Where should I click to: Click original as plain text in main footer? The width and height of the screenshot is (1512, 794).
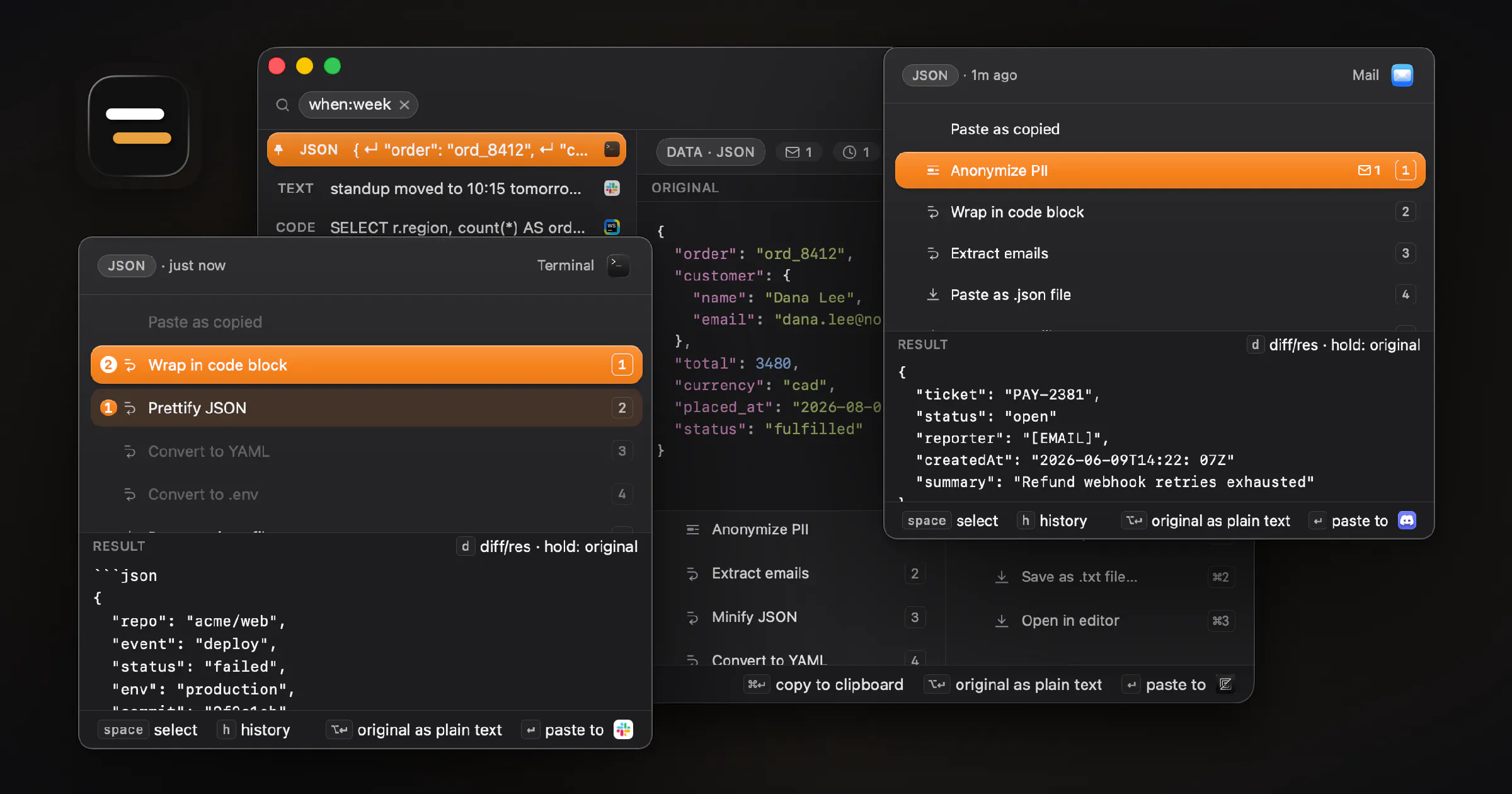coord(1014,684)
